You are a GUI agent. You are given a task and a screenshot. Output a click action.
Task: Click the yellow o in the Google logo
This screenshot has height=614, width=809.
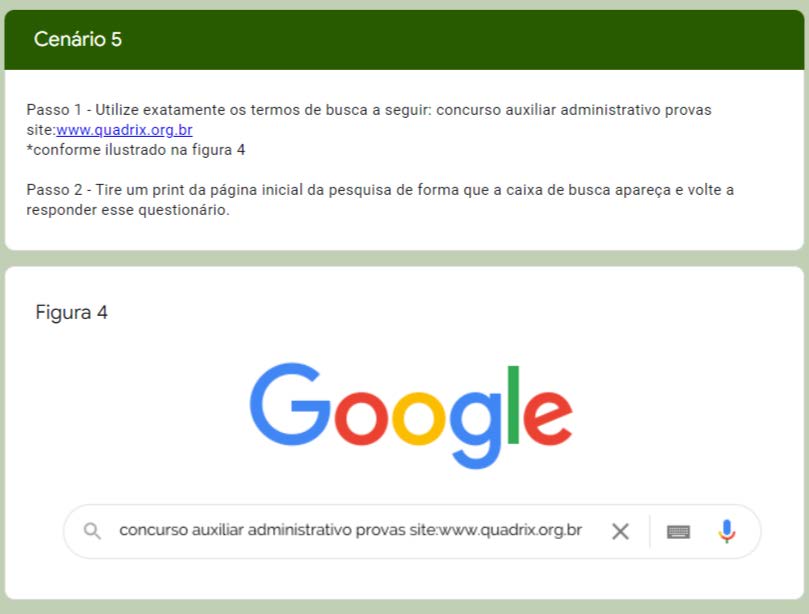point(419,418)
